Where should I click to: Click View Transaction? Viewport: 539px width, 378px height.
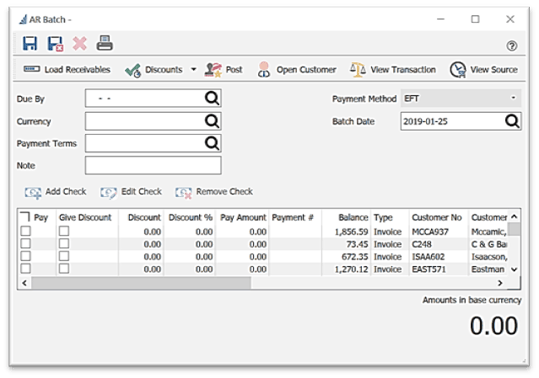pos(393,70)
